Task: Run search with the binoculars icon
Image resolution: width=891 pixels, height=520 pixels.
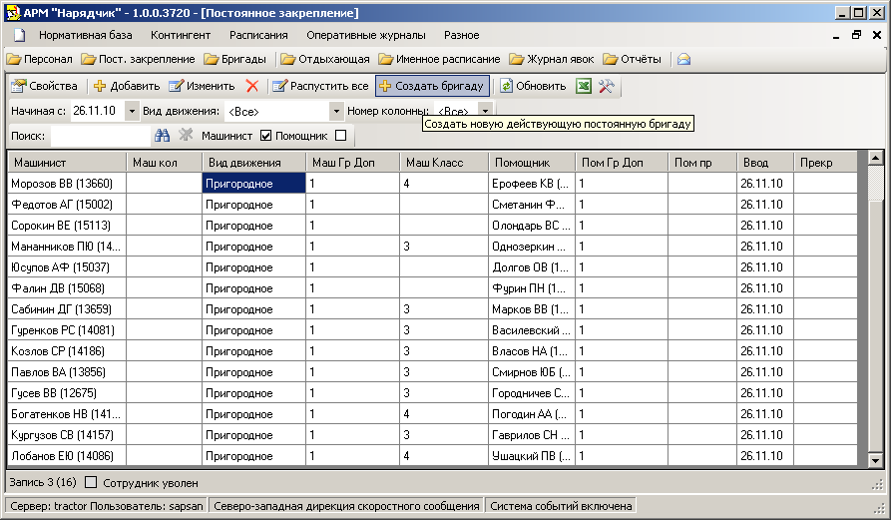Action: click(162, 135)
